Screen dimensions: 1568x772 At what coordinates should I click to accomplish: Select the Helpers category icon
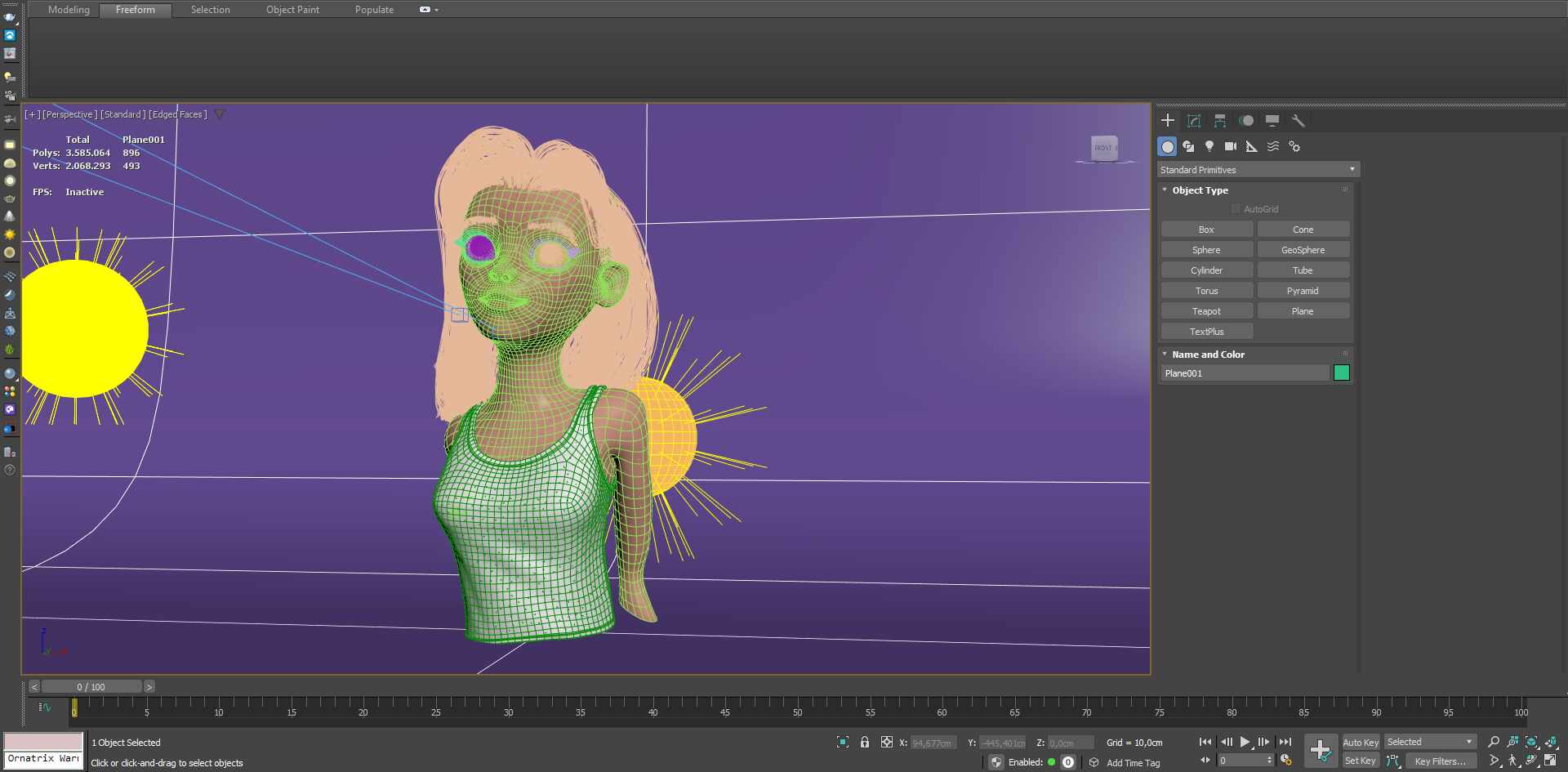click(x=1252, y=146)
